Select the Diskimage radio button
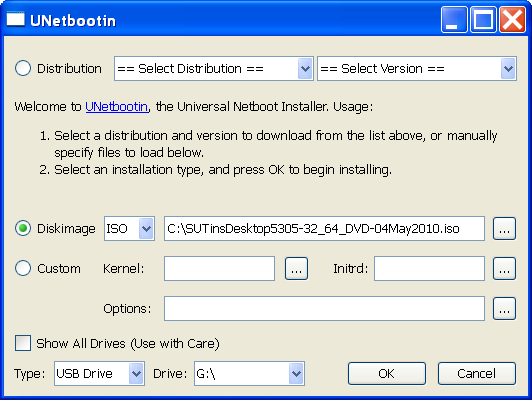Image resolution: width=532 pixels, height=400 pixels. point(23,228)
